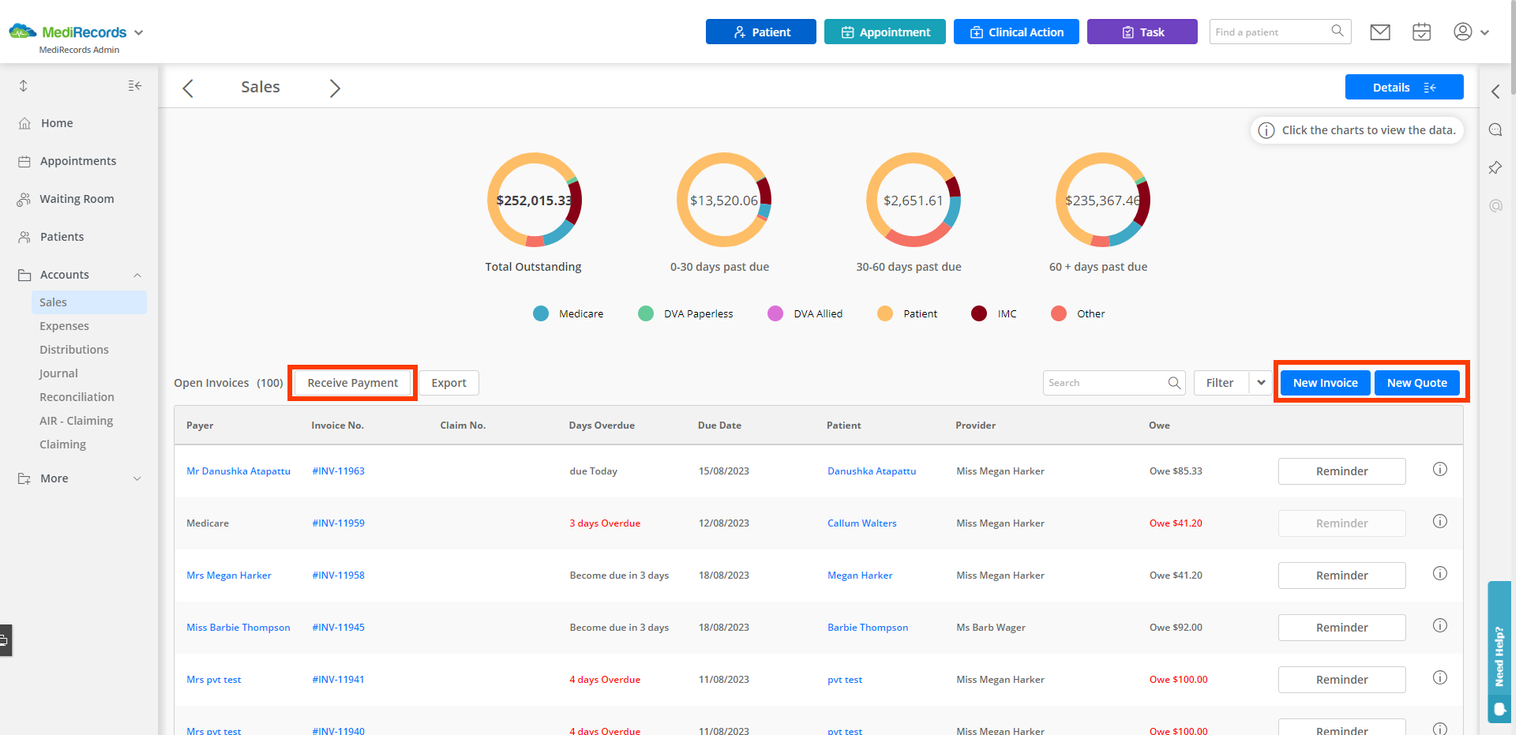Open Expenses in the Accounts submenu
Viewport: 1516px width, 735px height.
pos(64,326)
